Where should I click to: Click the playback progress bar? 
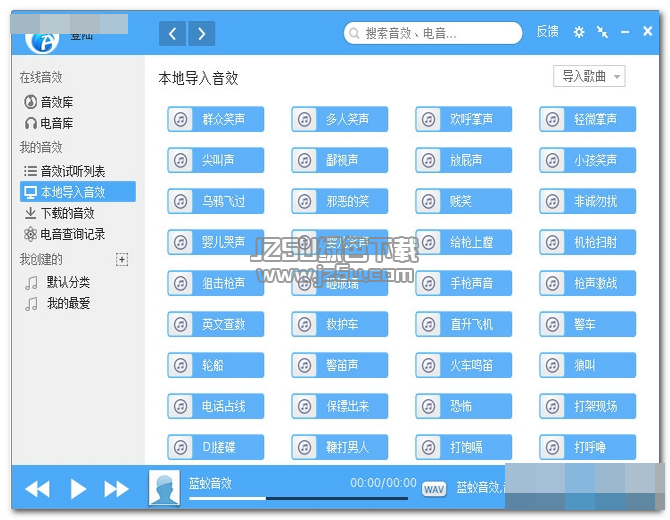(x=298, y=498)
